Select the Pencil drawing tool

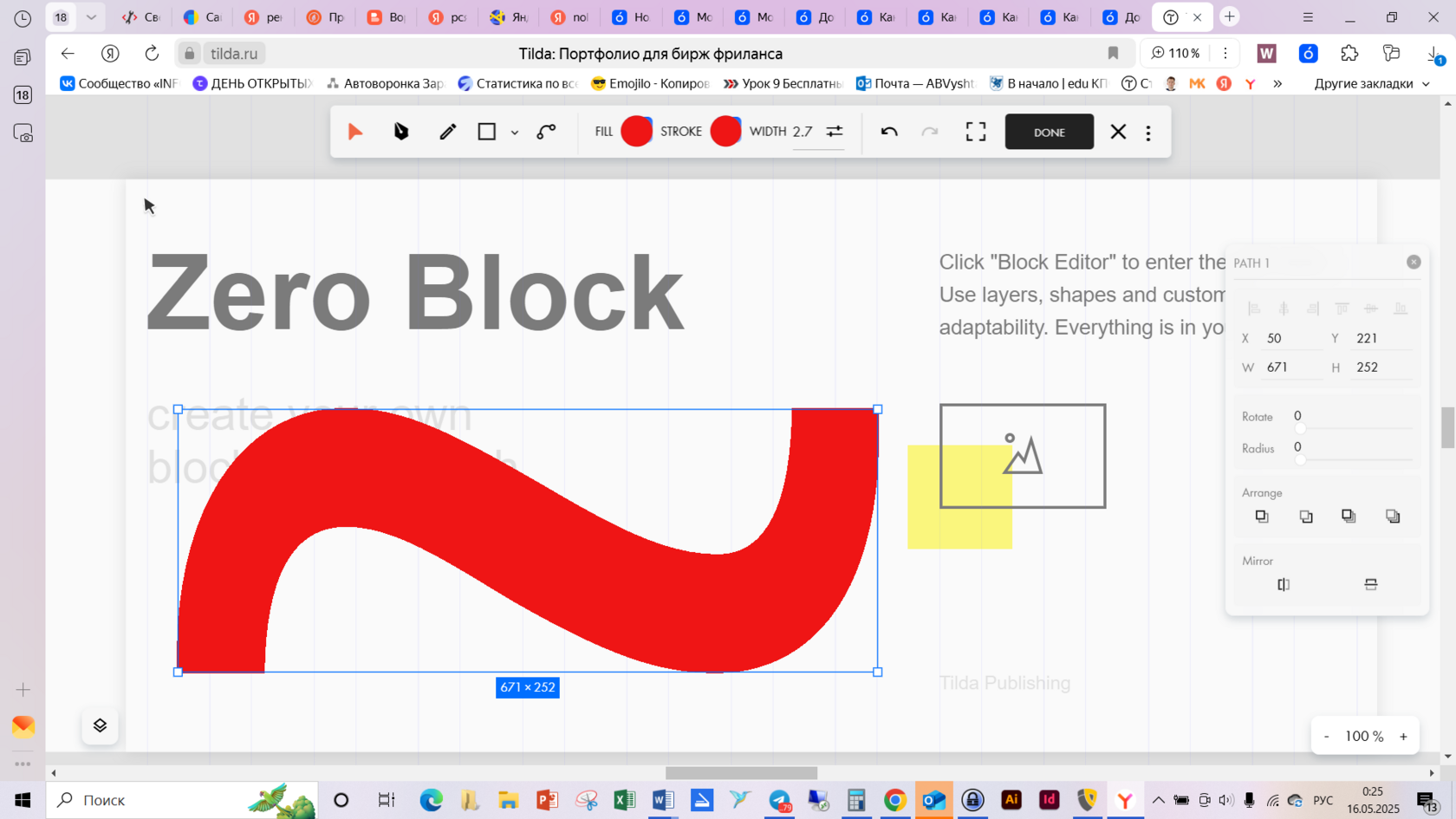(x=446, y=132)
